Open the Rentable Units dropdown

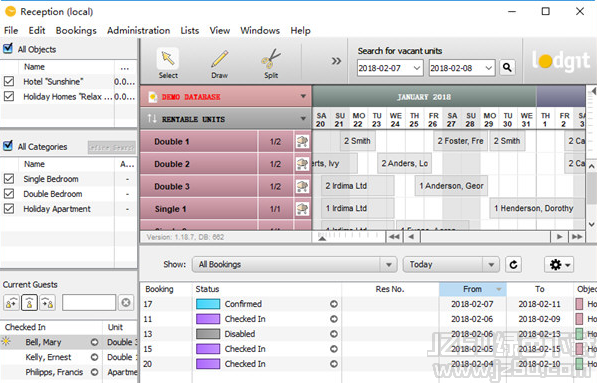(x=303, y=119)
